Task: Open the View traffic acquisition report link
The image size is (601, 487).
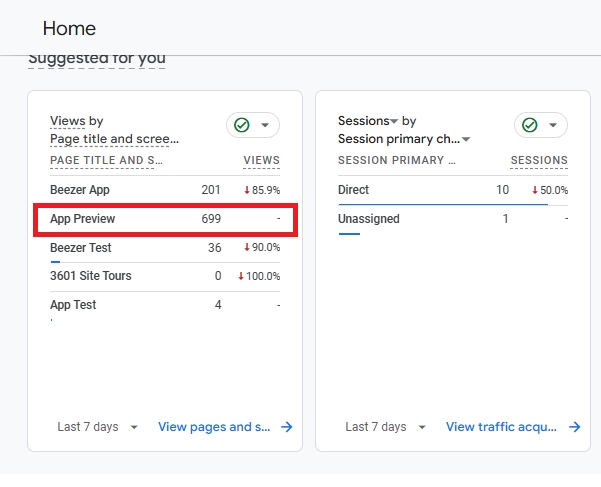Action: click(503, 427)
